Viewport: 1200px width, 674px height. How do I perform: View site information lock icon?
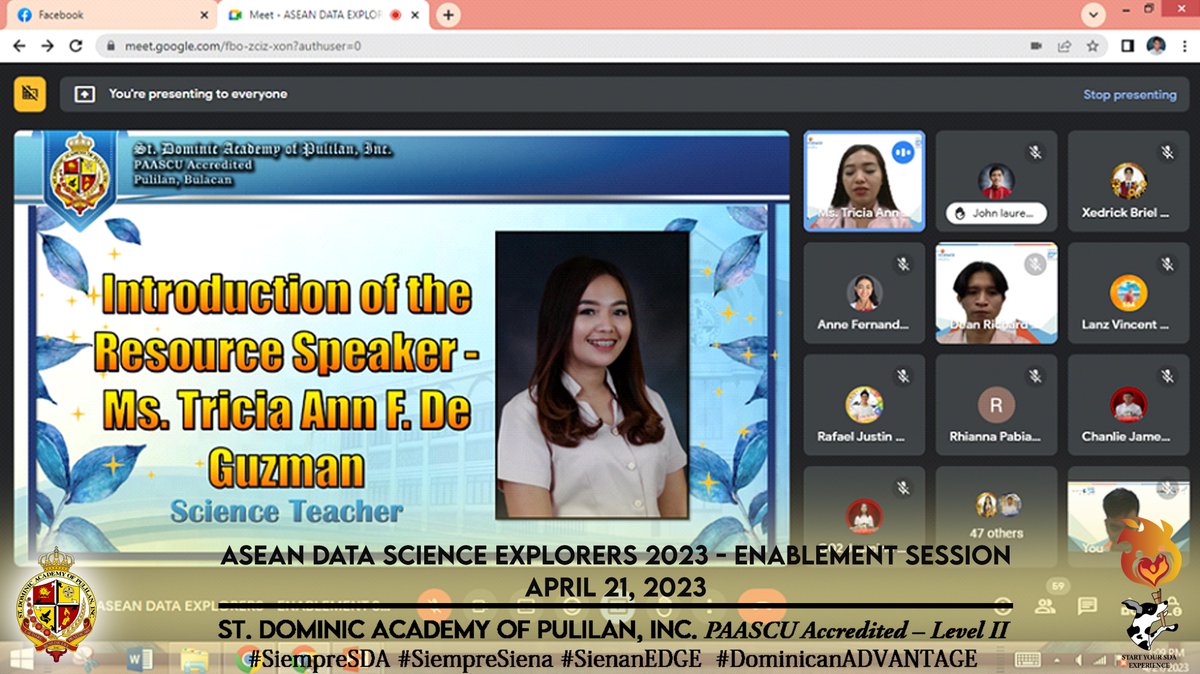[x=110, y=46]
